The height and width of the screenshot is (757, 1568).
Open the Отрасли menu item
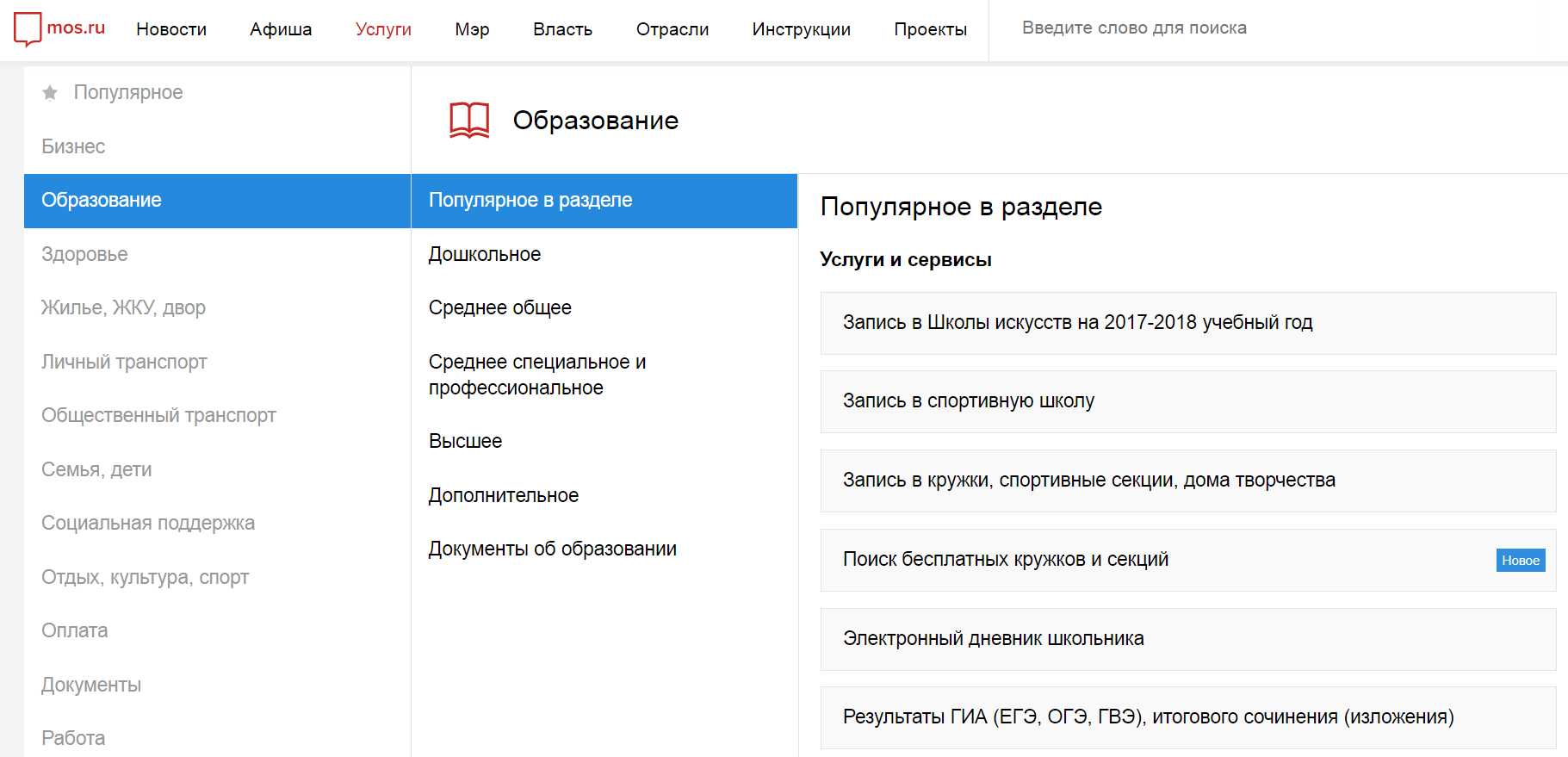(x=672, y=29)
